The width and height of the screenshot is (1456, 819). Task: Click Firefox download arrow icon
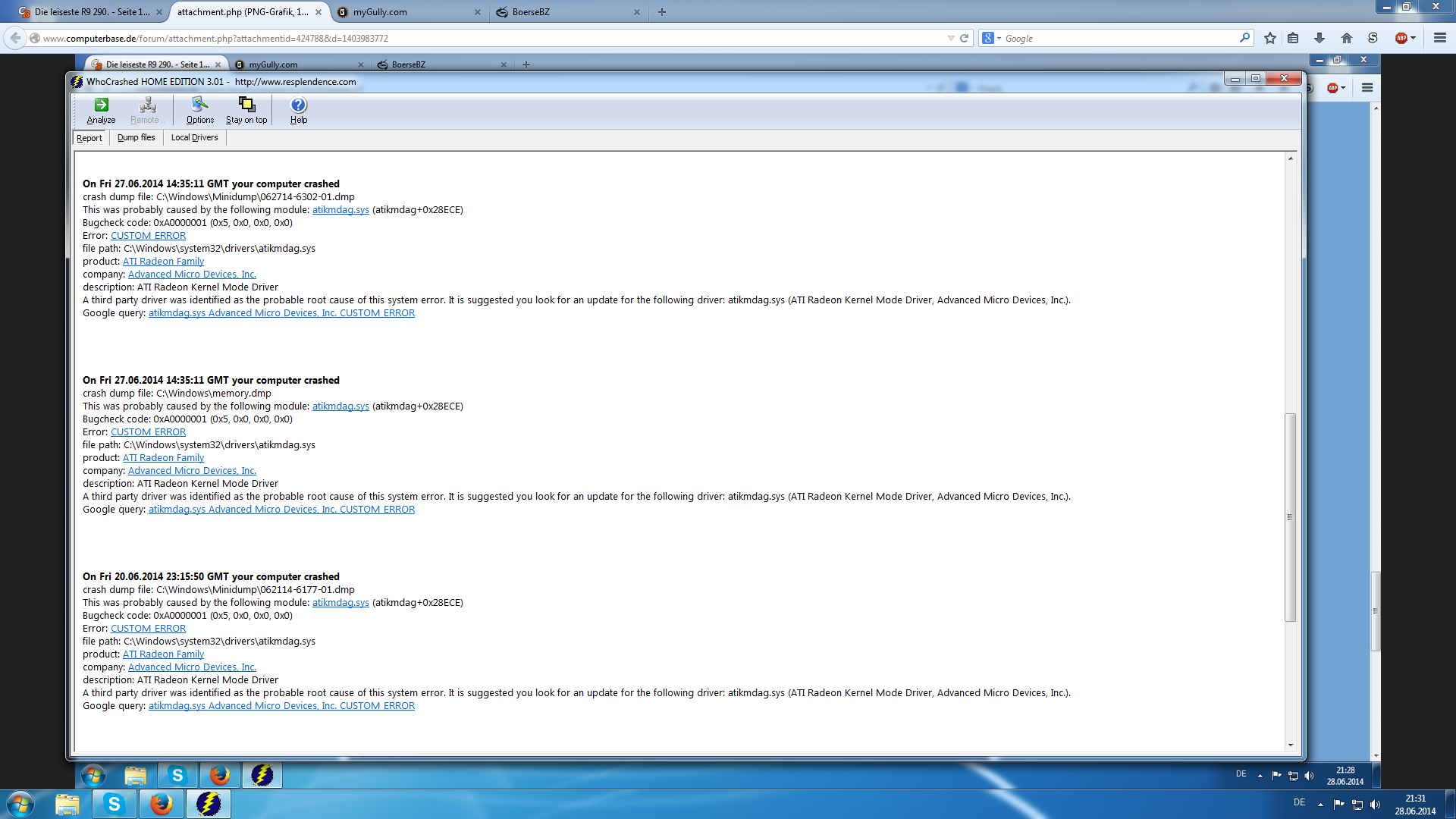(x=1319, y=38)
